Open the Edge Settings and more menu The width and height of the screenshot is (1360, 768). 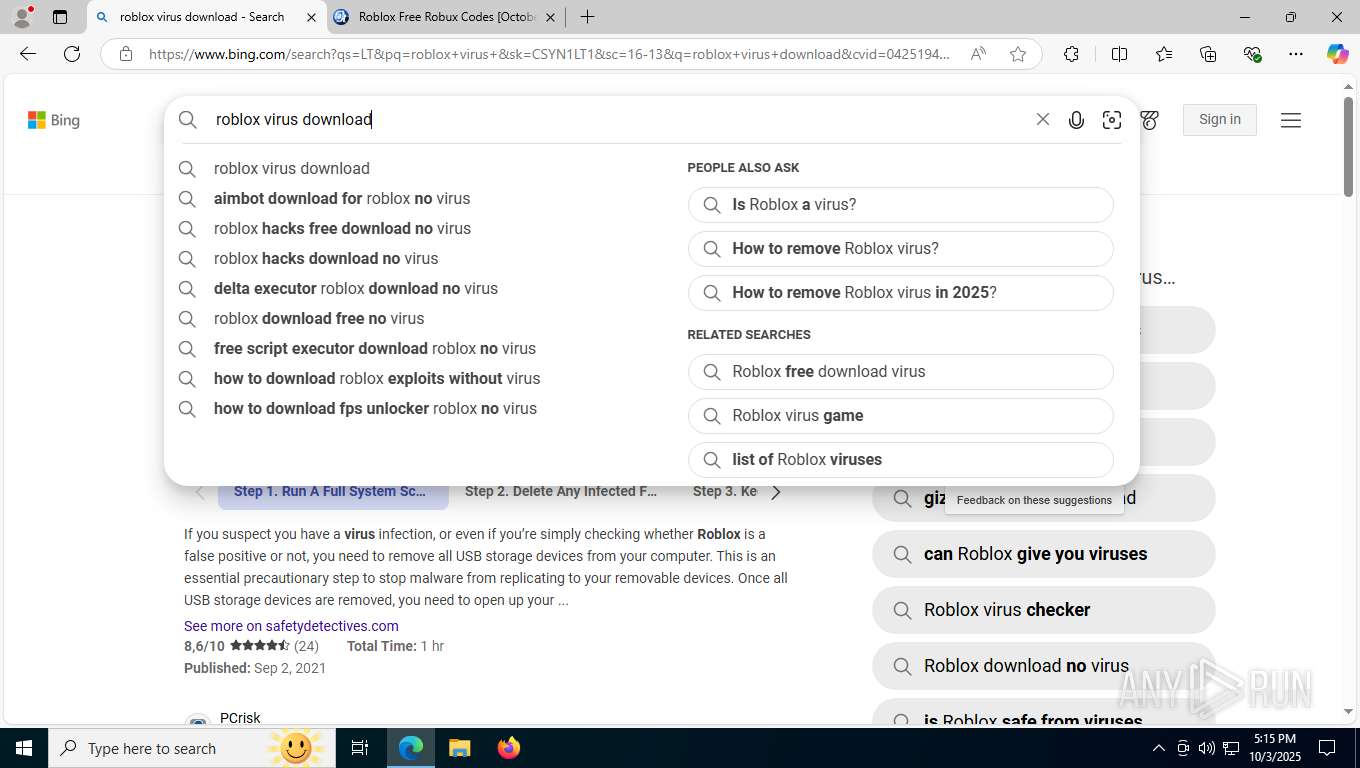point(1296,54)
